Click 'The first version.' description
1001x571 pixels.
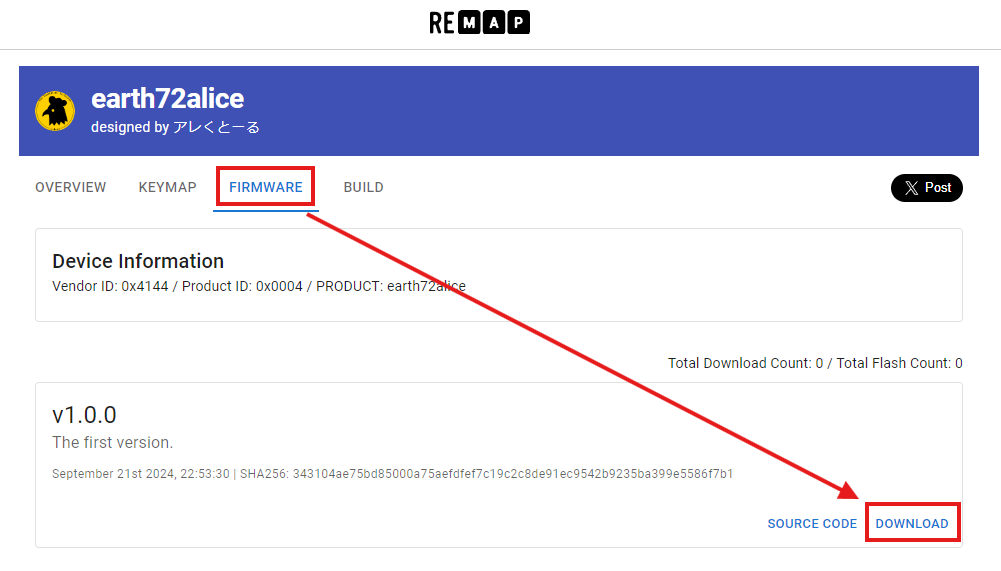click(112, 443)
